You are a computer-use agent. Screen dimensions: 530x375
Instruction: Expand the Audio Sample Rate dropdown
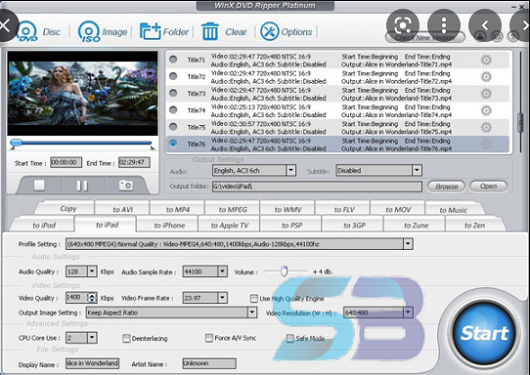pos(222,271)
